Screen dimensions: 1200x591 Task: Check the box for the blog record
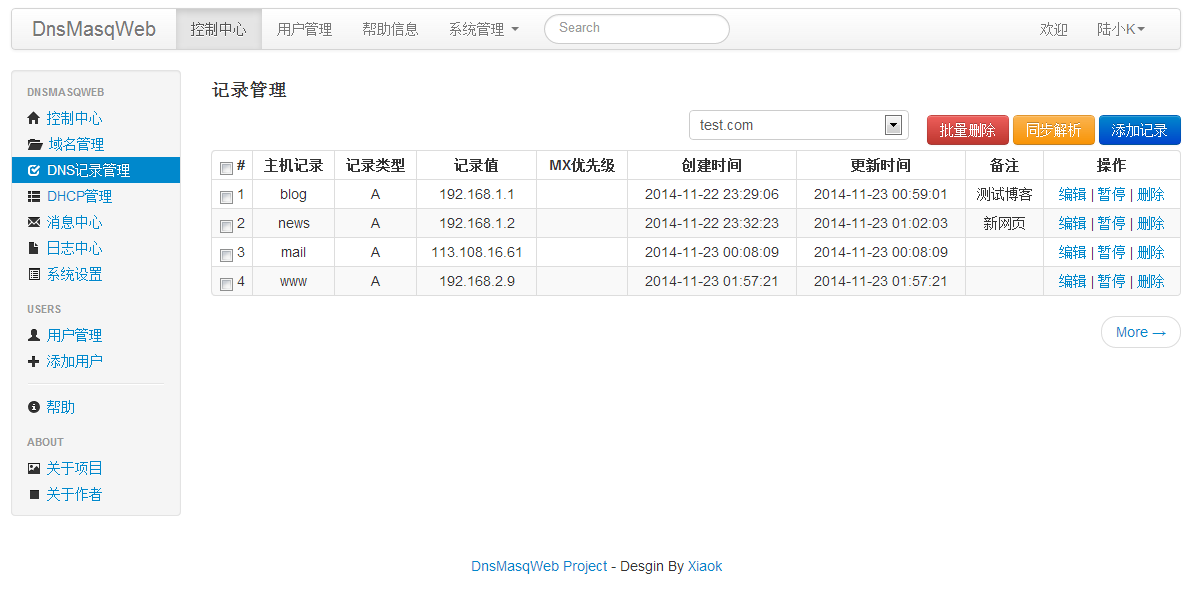point(226,197)
